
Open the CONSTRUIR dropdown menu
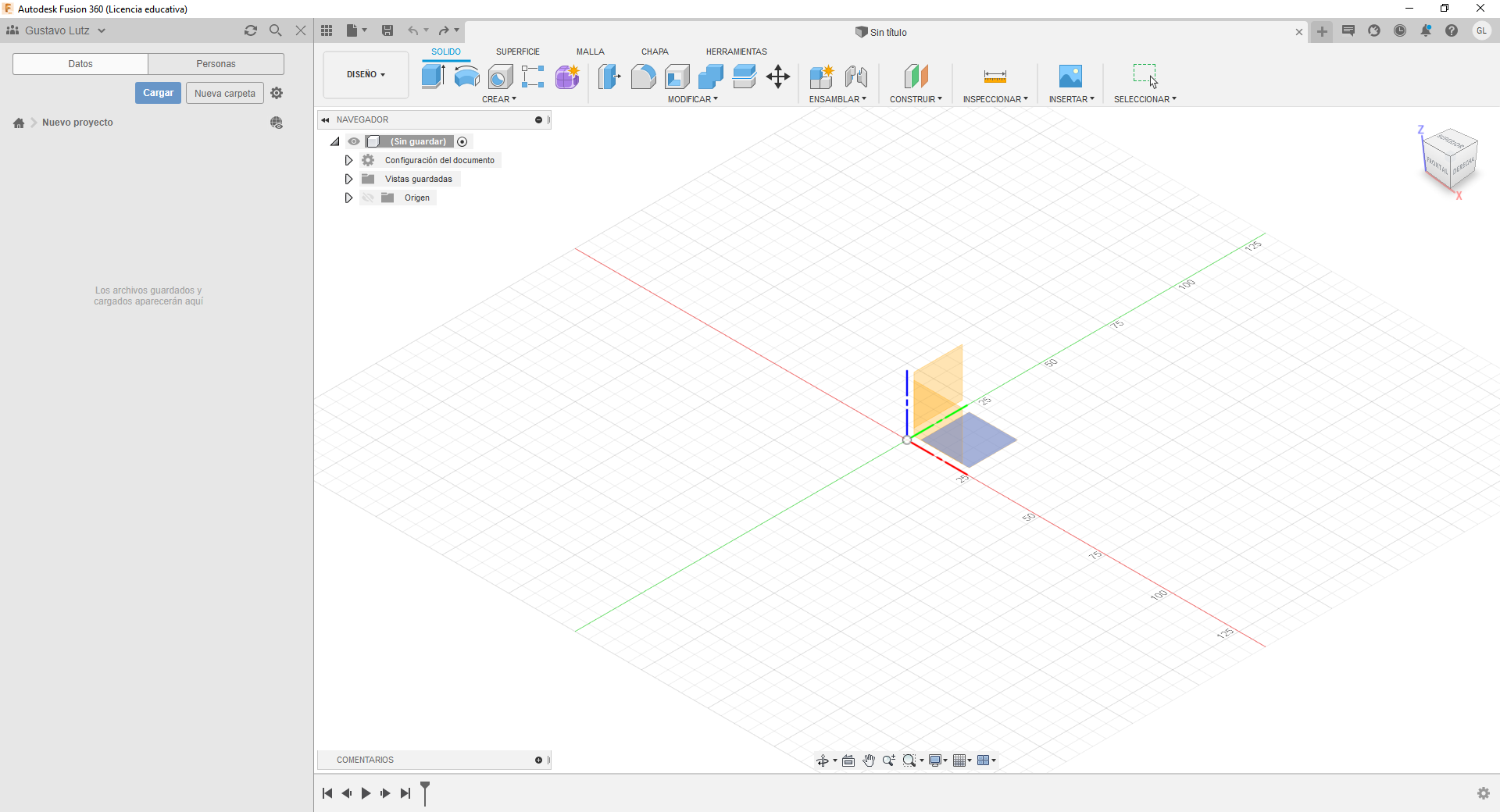click(916, 99)
